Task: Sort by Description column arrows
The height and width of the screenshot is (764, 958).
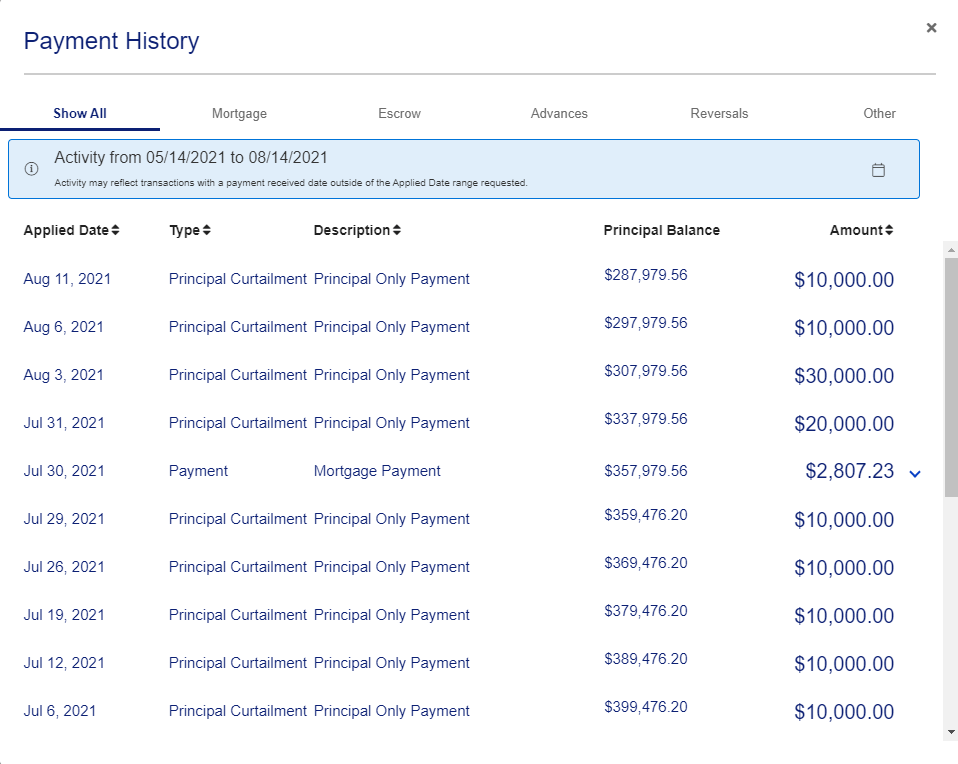Action: tap(396, 231)
